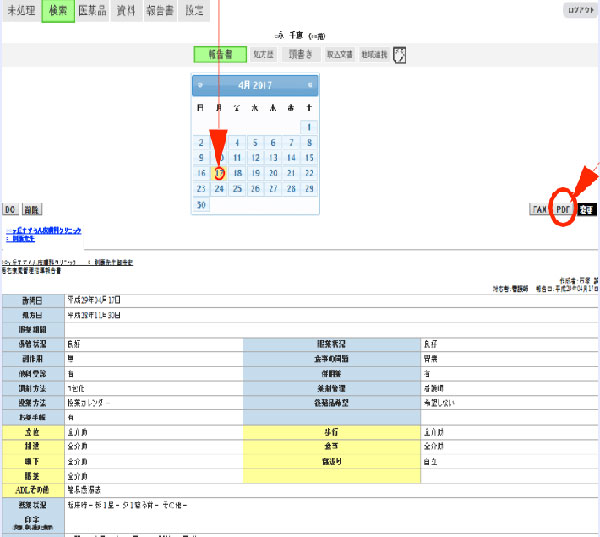Select day 29 in the calendar
The image size is (600, 537).
tap(309, 189)
